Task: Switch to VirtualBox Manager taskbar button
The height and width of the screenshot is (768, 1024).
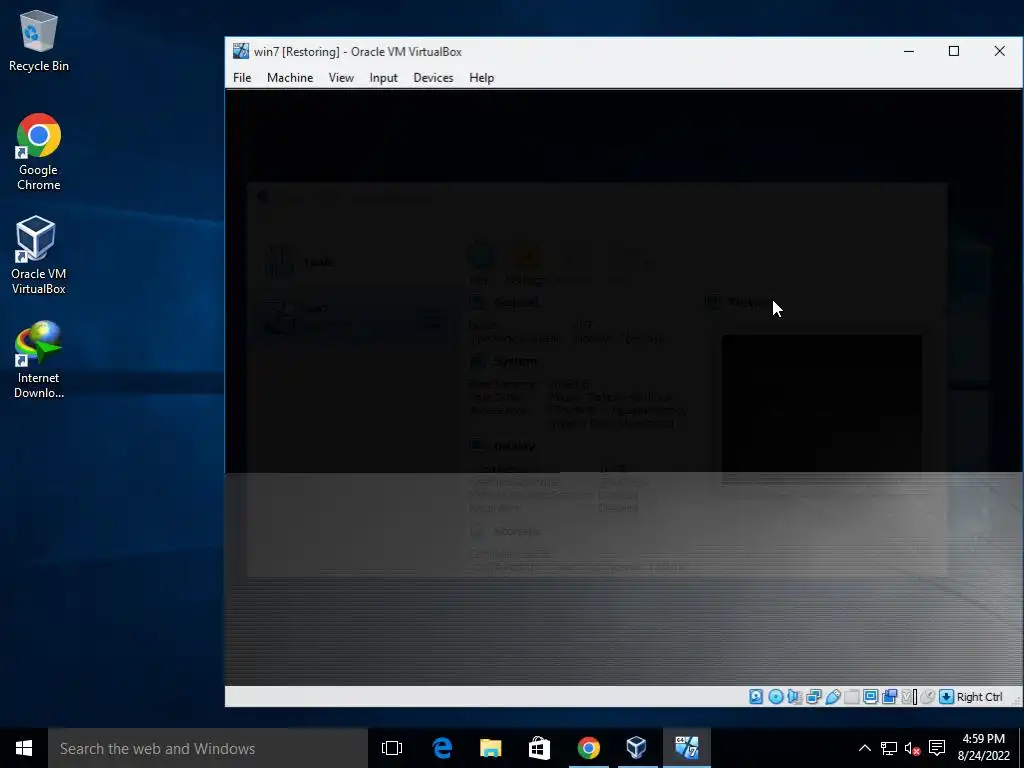Action: click(x=637, y=748)
